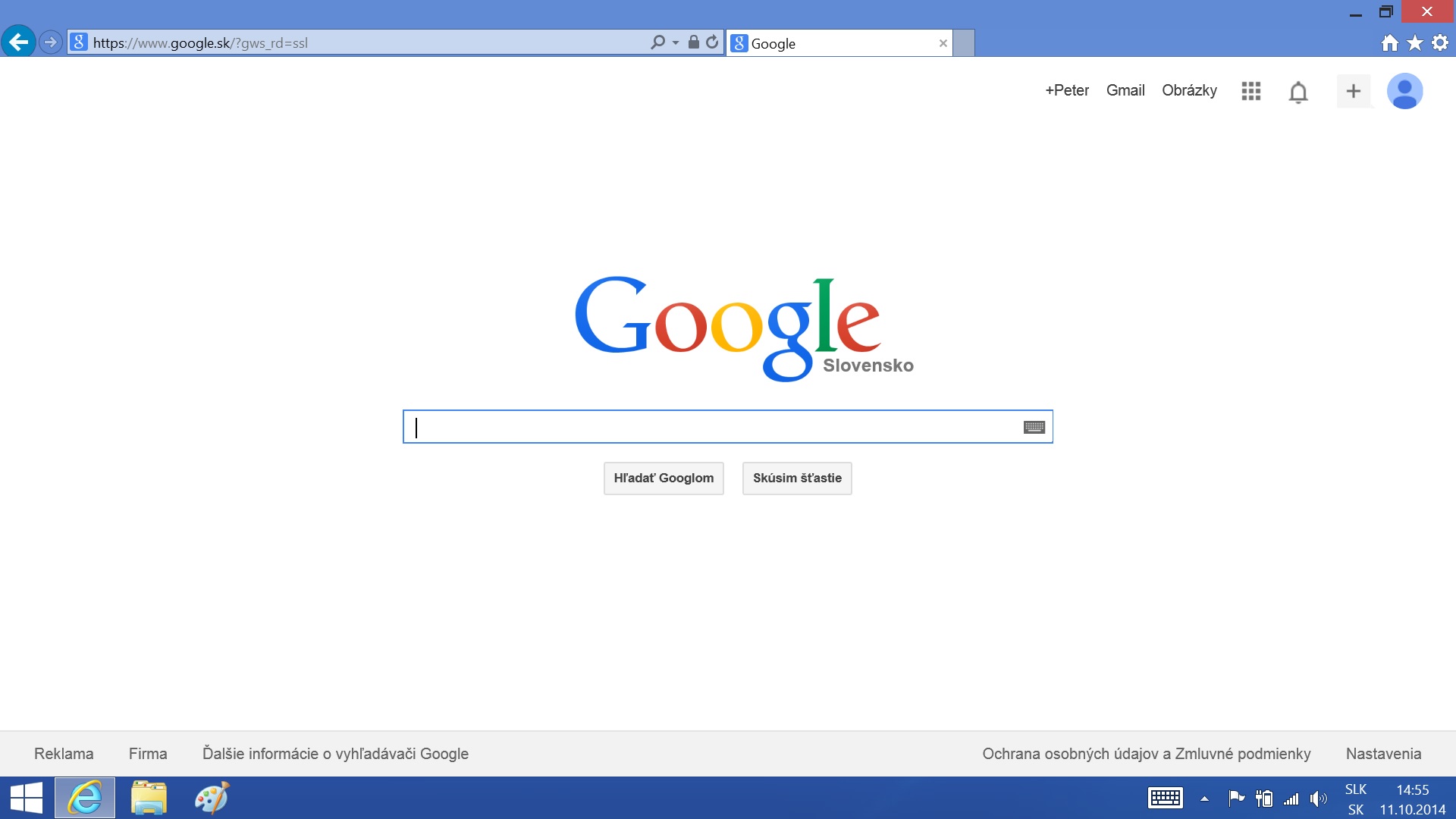Click the search magnifier in address bar
The height and width of the screenshot is (819, 1456).
tap(657, 42)
